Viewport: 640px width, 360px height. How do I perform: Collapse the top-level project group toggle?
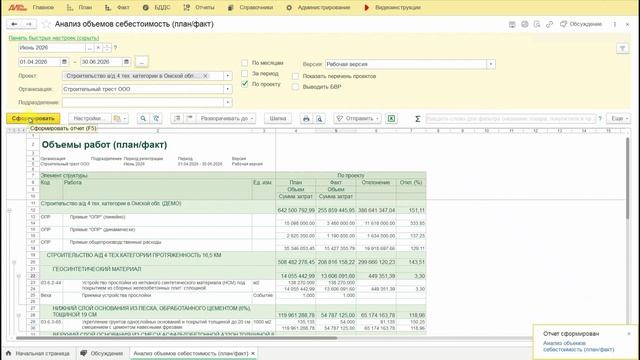coord(9,211)
